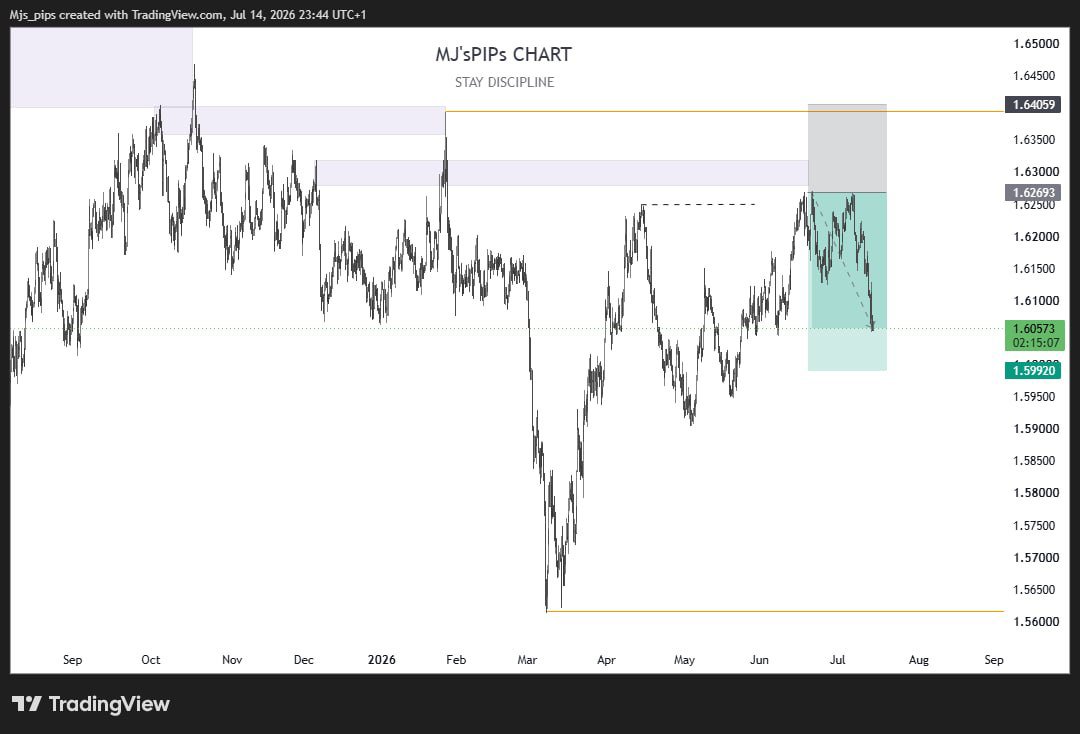Click the 1.56500 price axis value

pos(1033,589)
